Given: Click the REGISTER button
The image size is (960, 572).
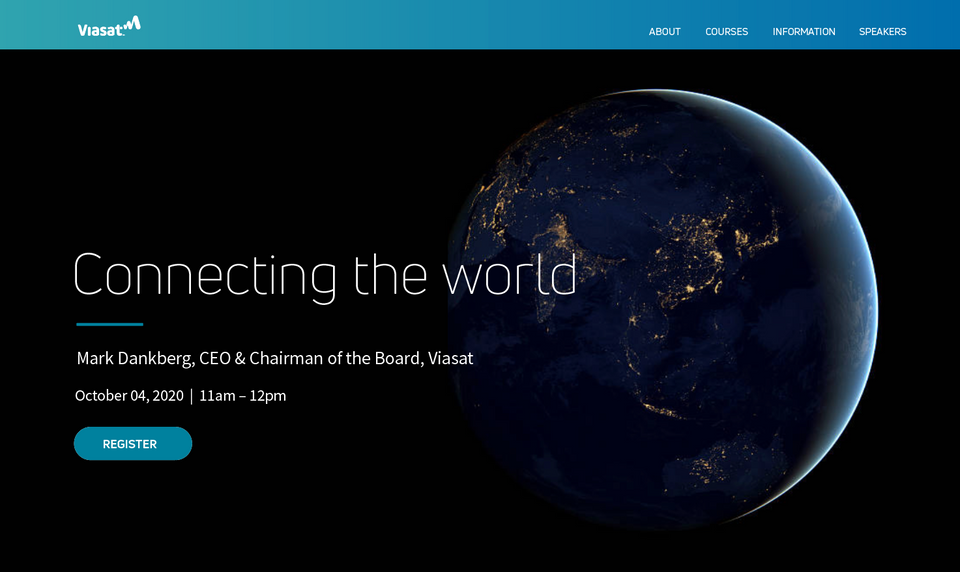Looking at the screenshot, I should [133, 443].
